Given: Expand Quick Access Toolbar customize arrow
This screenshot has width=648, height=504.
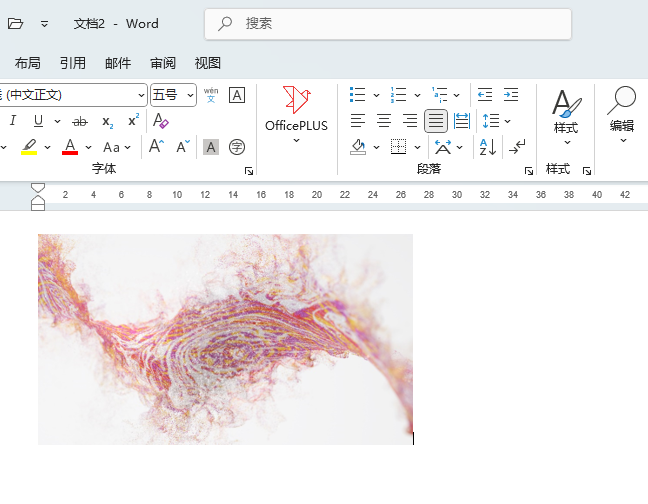Looking at the screenshot, I should click(x=44, y=24).
